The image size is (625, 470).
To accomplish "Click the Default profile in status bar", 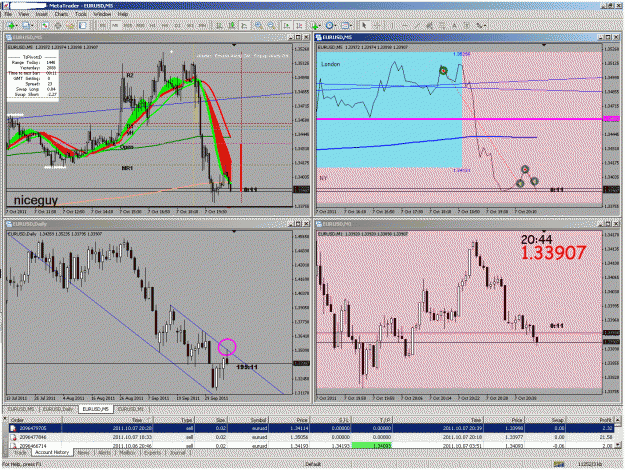I will pyautogui.click(x=313, y=464).
